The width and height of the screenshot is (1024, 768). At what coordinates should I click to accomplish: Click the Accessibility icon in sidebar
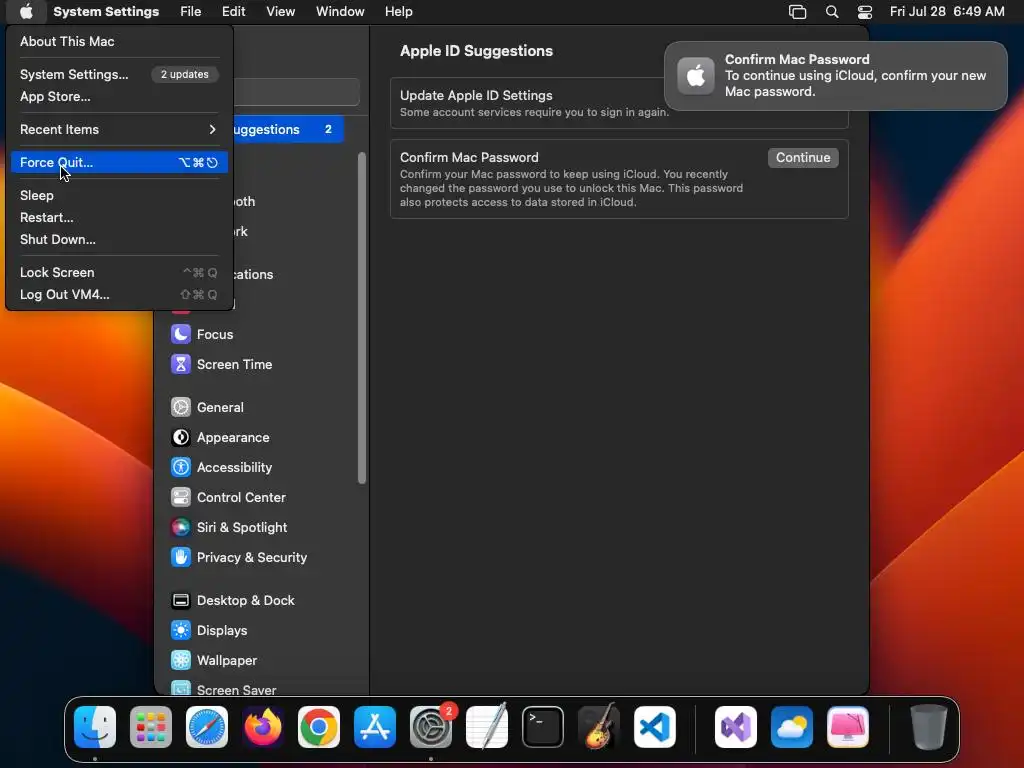181,467
